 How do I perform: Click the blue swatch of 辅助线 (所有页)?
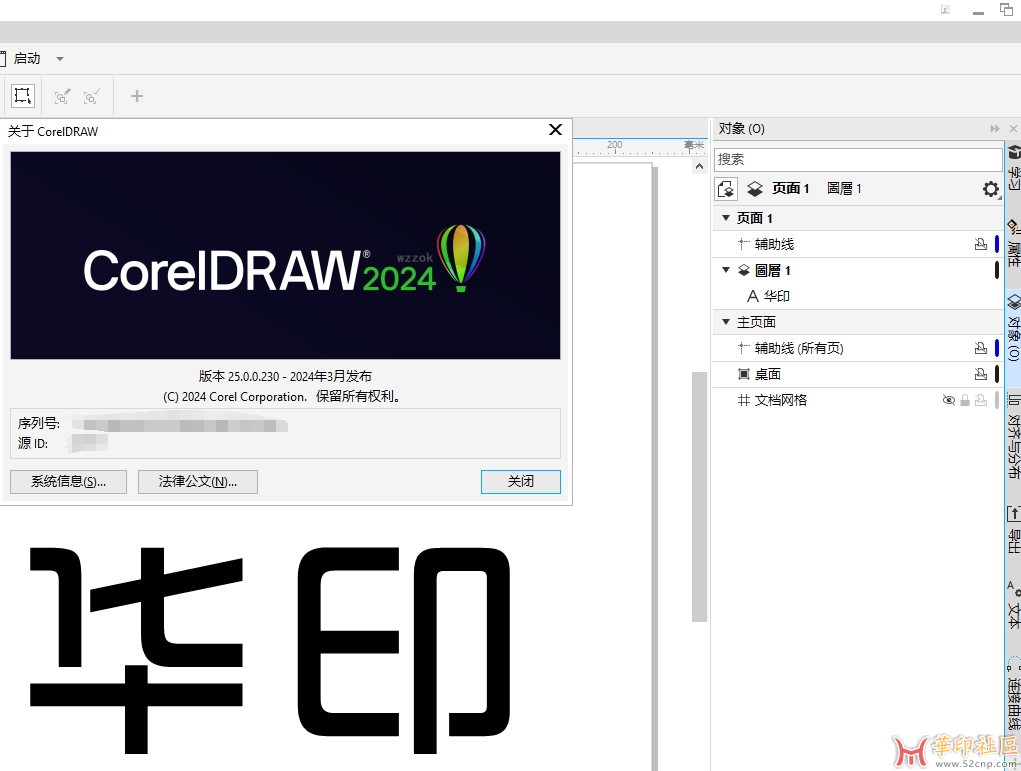[997, 348]
